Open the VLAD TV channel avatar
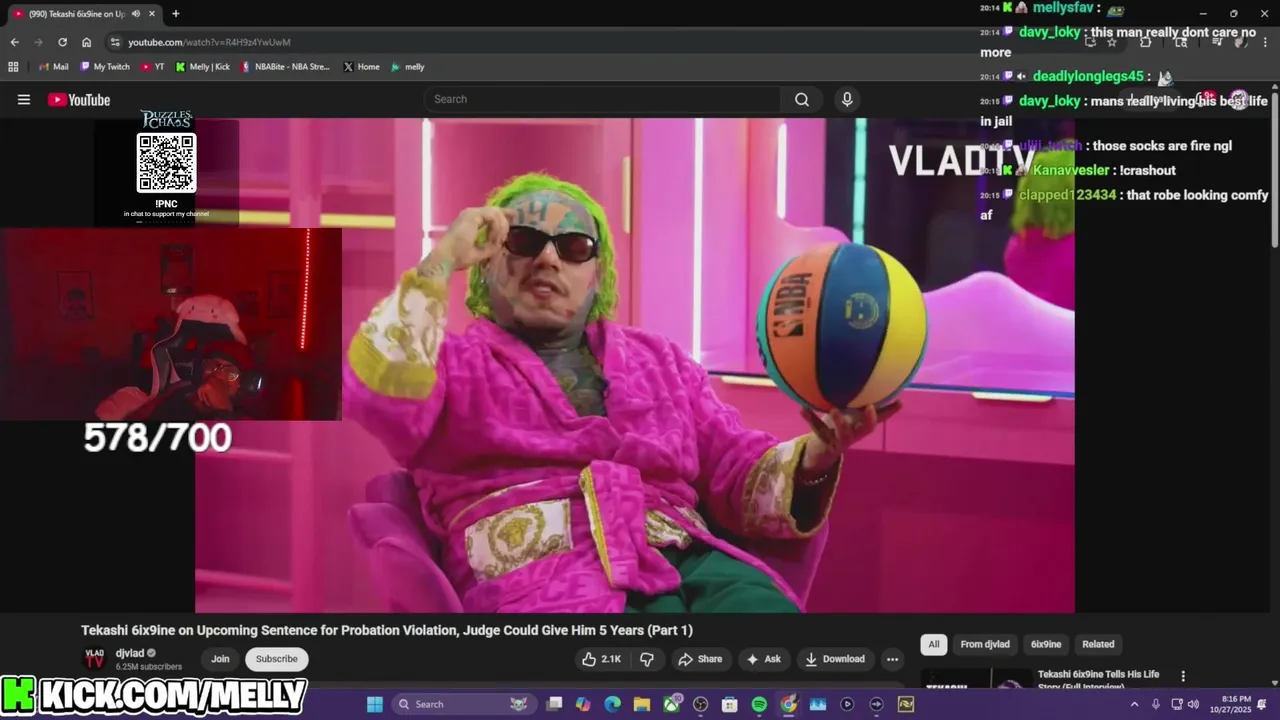Image resolution: width=1280 pixels, height=720 pixels. coord(94,658)
